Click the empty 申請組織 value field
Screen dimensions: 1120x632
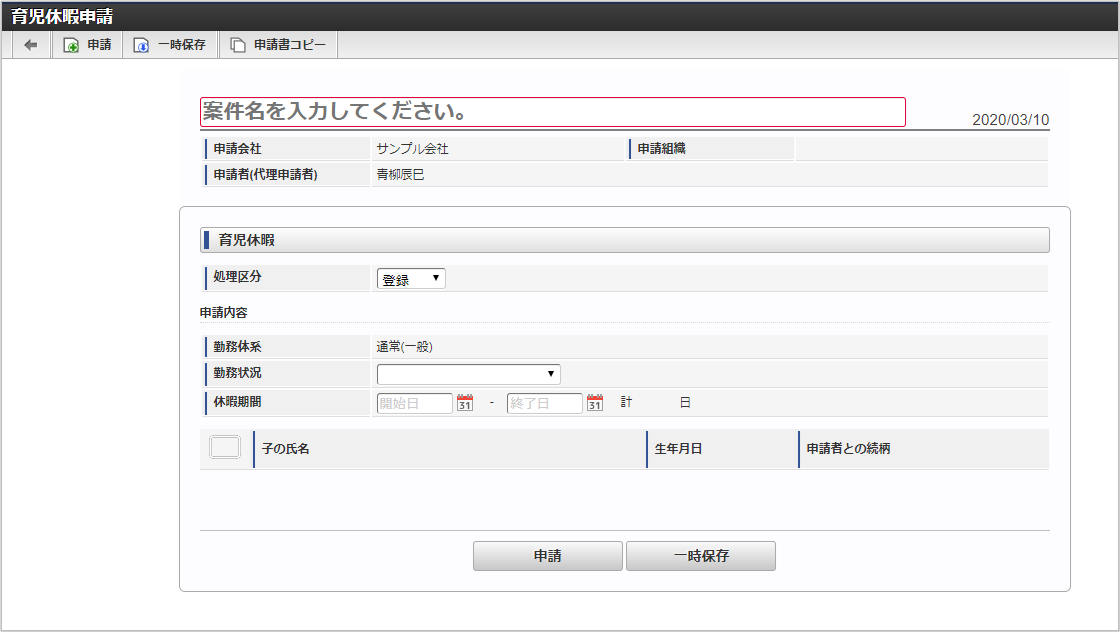click(920, 149)
